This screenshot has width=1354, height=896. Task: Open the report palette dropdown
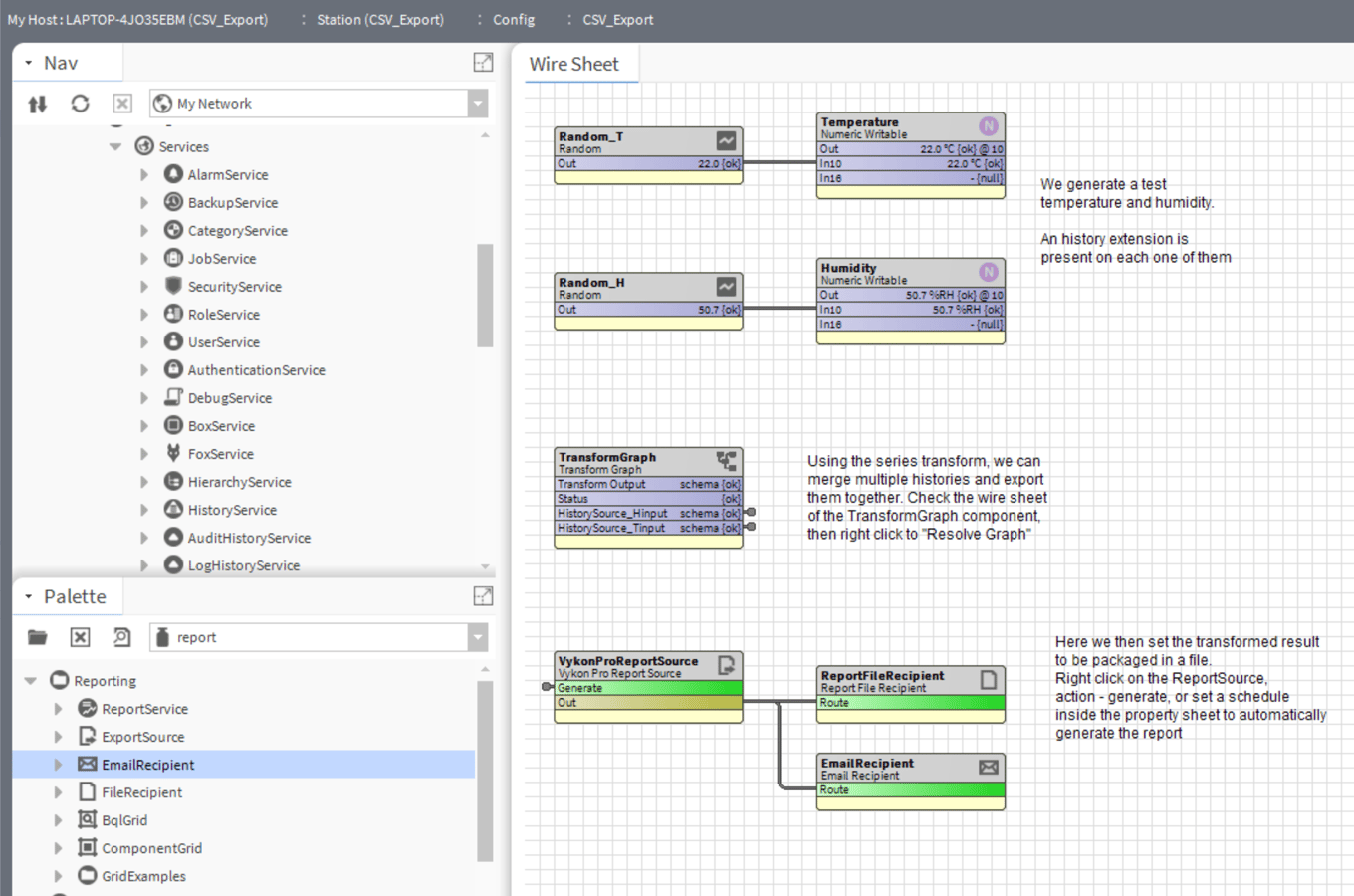tap(478, 637)
